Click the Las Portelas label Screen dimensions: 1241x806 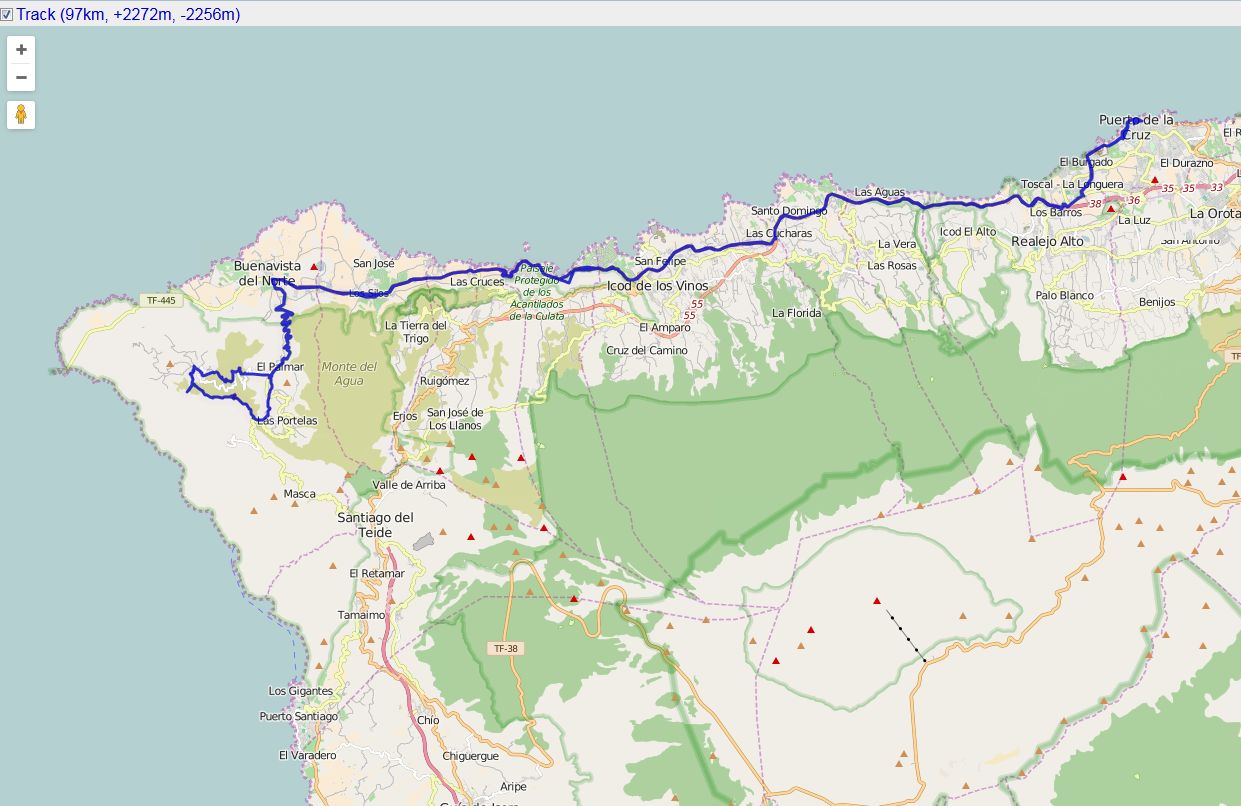tap(287, 421)
